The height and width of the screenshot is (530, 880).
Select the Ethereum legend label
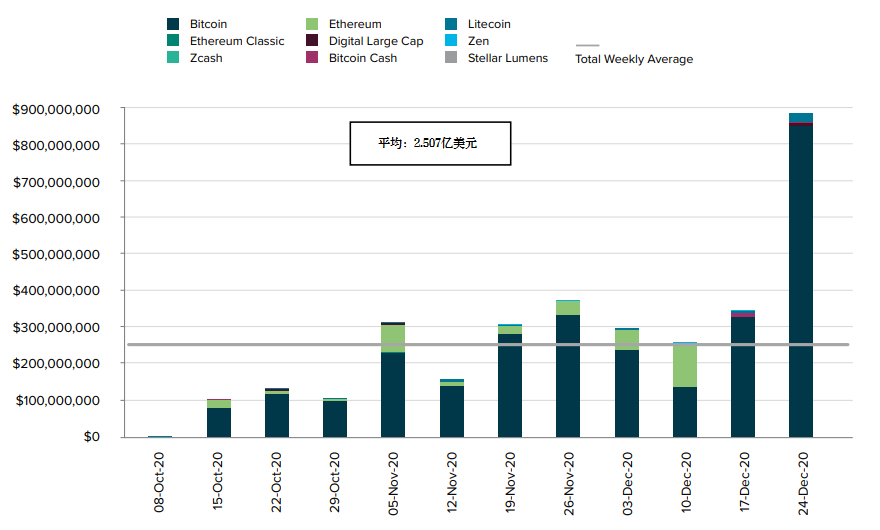coord(355,24)
